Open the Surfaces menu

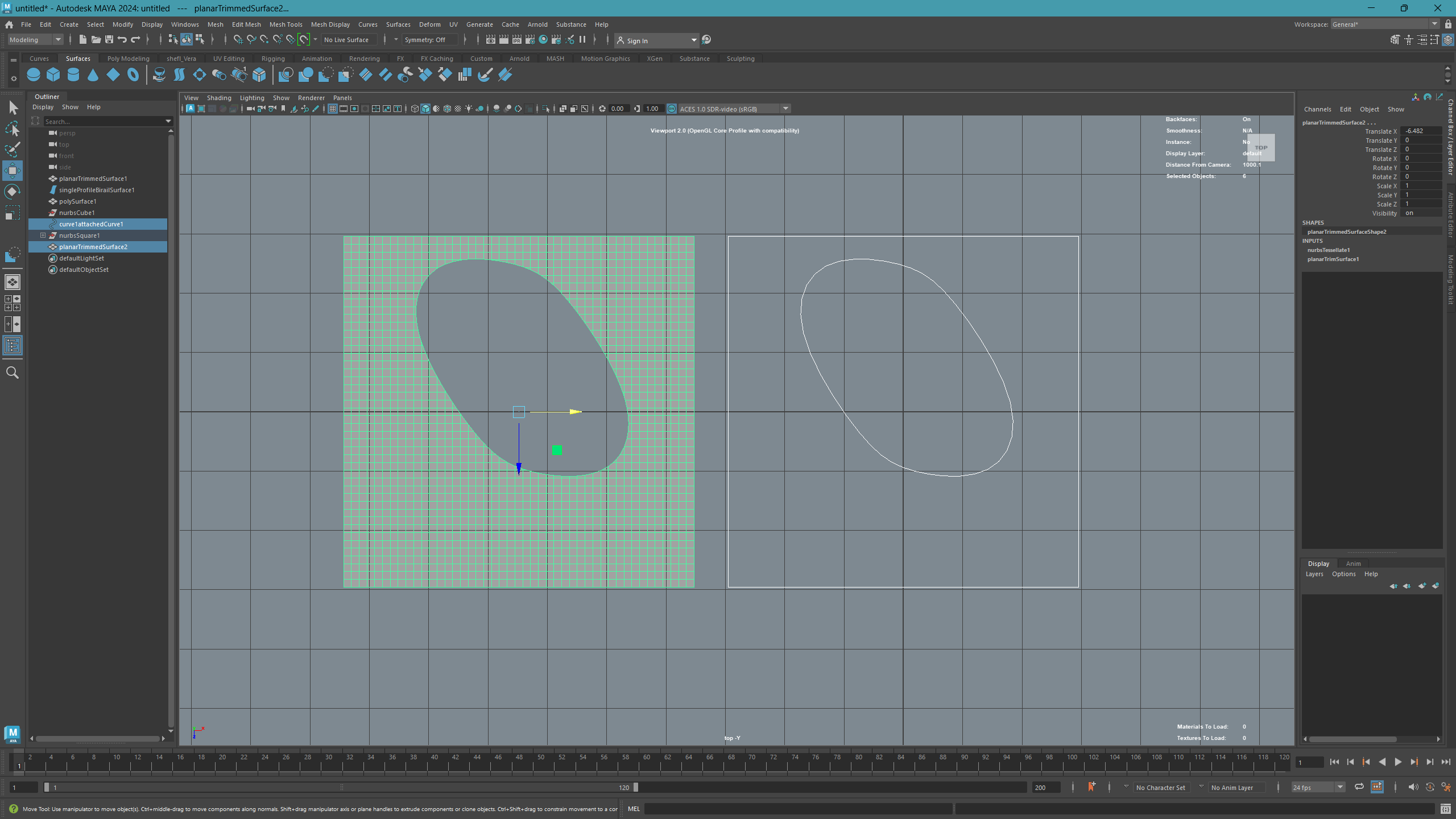pyautogui.click(x=398, y=24)
